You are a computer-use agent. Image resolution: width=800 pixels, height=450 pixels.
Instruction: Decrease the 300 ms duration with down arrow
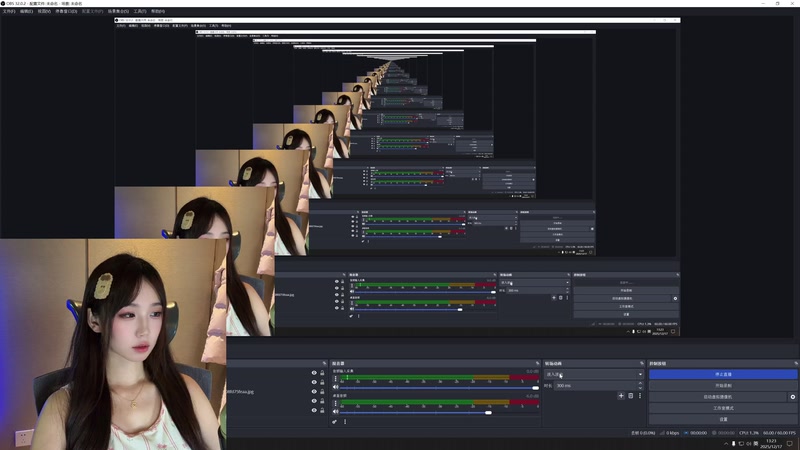pos(641,388)
